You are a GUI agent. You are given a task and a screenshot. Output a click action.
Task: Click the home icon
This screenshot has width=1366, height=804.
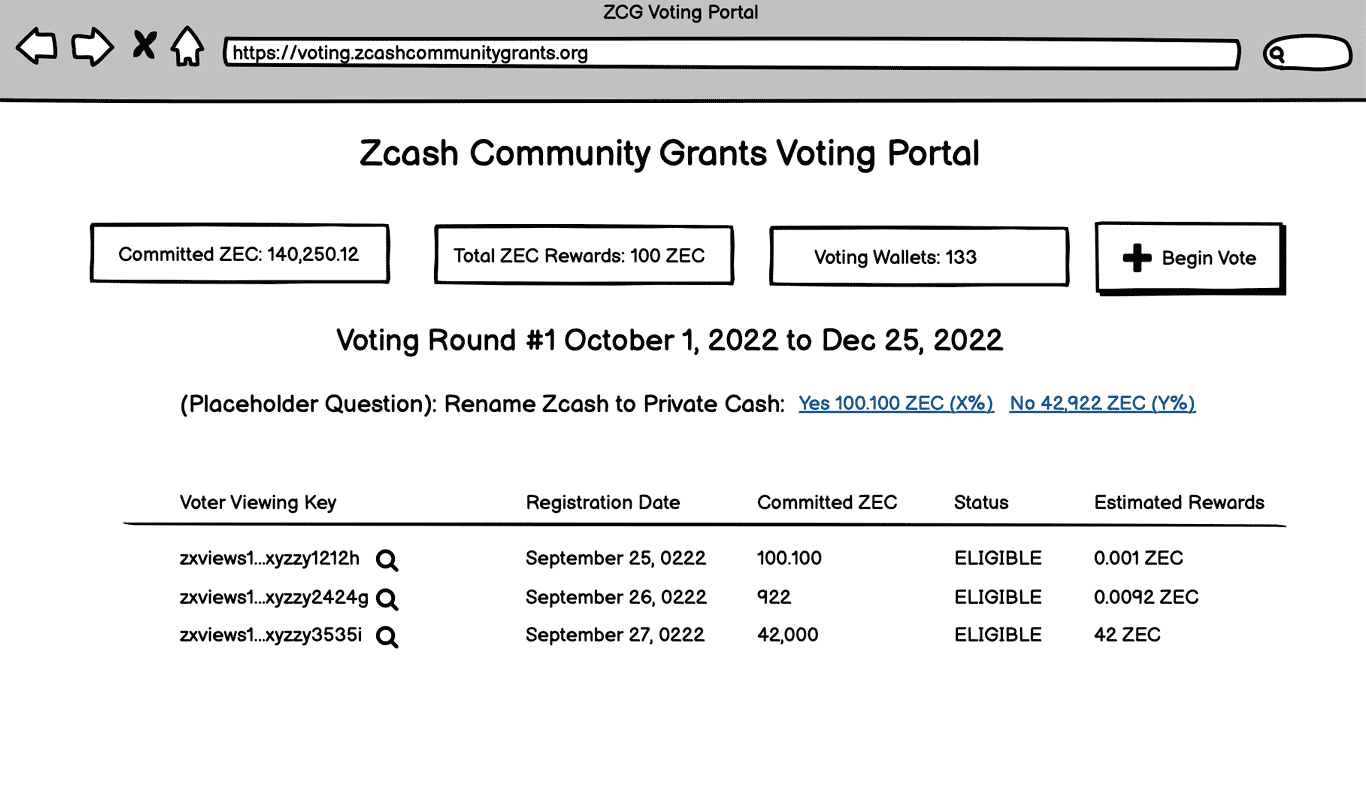click(x=188, y=45)
